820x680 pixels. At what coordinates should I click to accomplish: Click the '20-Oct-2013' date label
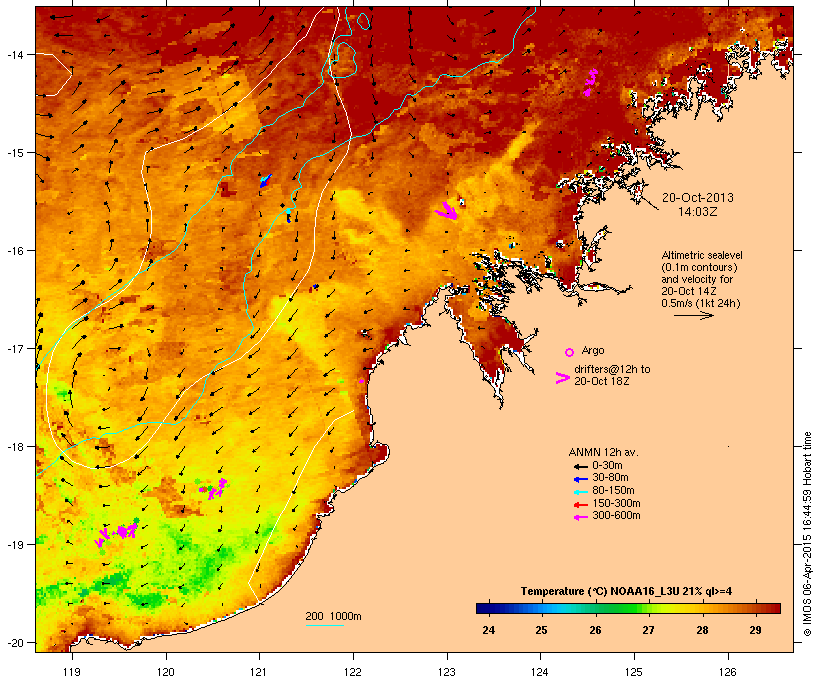[698, 198]
